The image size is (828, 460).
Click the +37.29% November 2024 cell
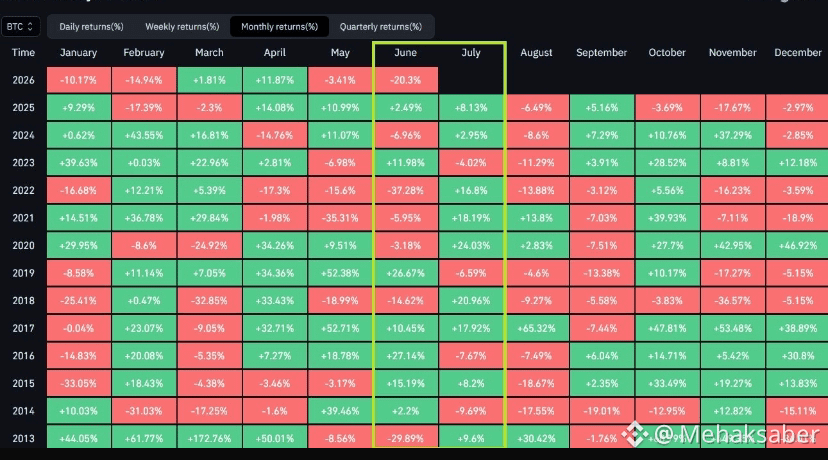coord(732,135)
